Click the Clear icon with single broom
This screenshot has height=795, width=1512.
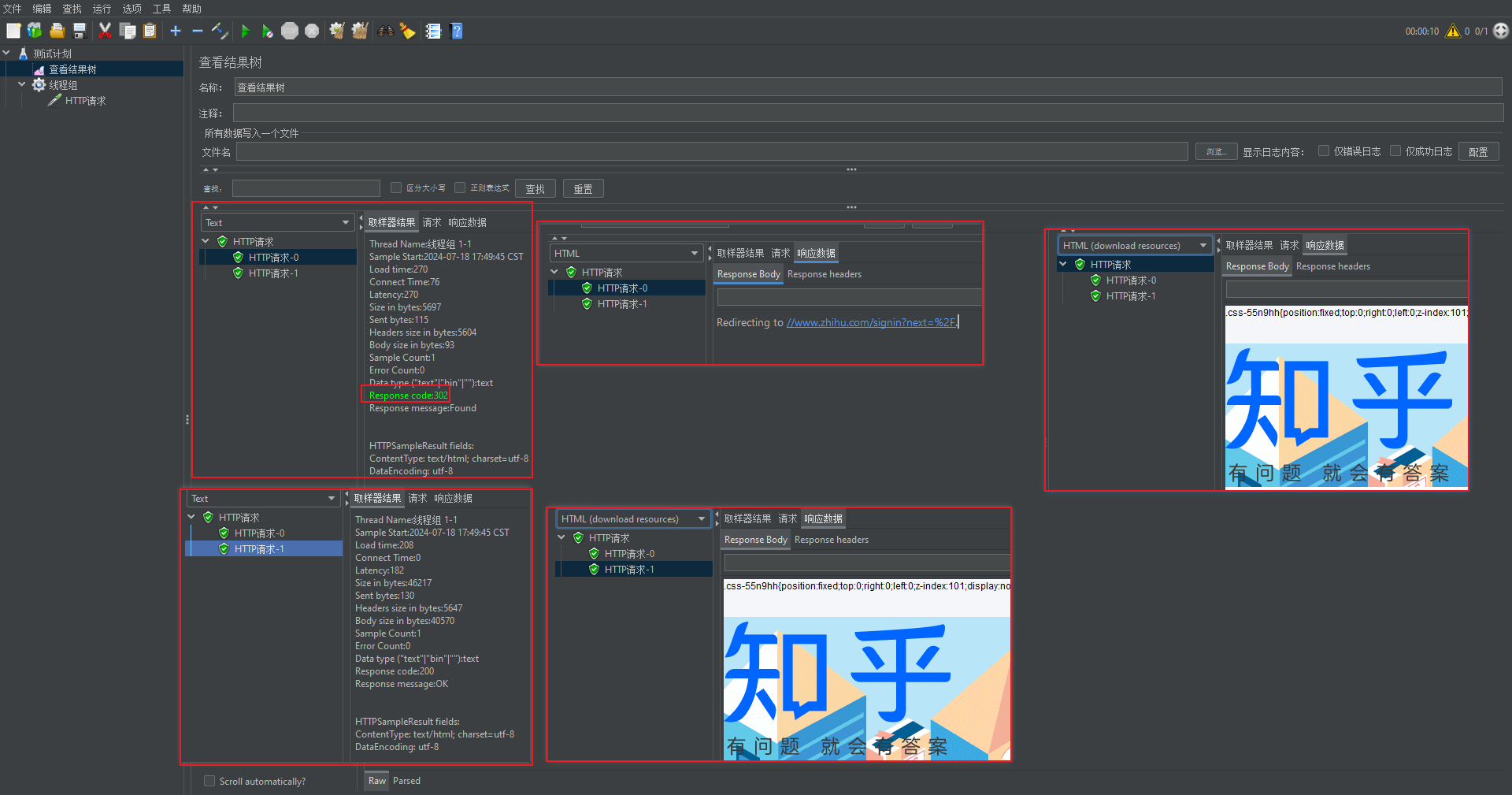337,31
